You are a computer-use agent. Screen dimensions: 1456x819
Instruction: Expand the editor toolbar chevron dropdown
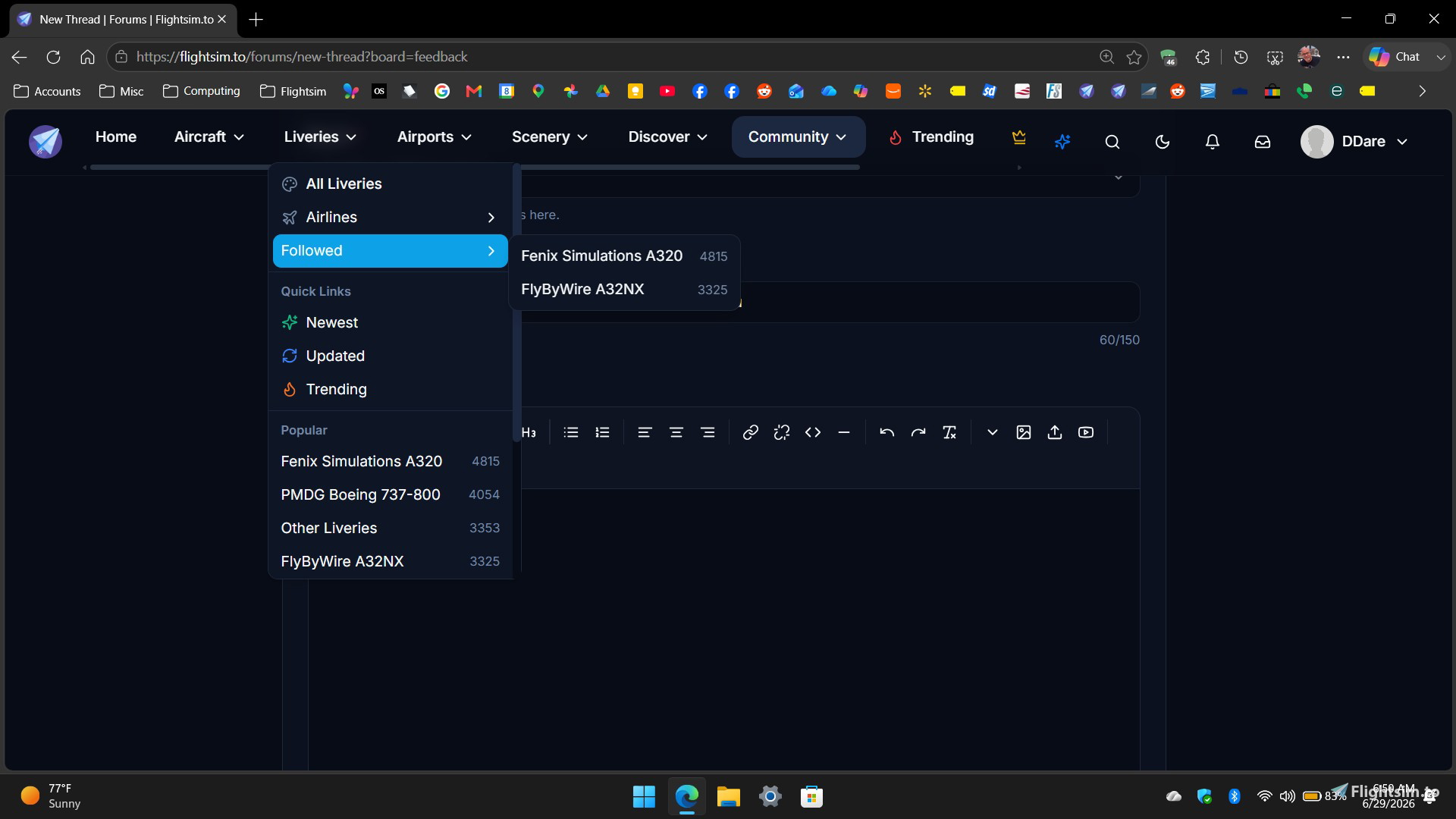(992, 432)
